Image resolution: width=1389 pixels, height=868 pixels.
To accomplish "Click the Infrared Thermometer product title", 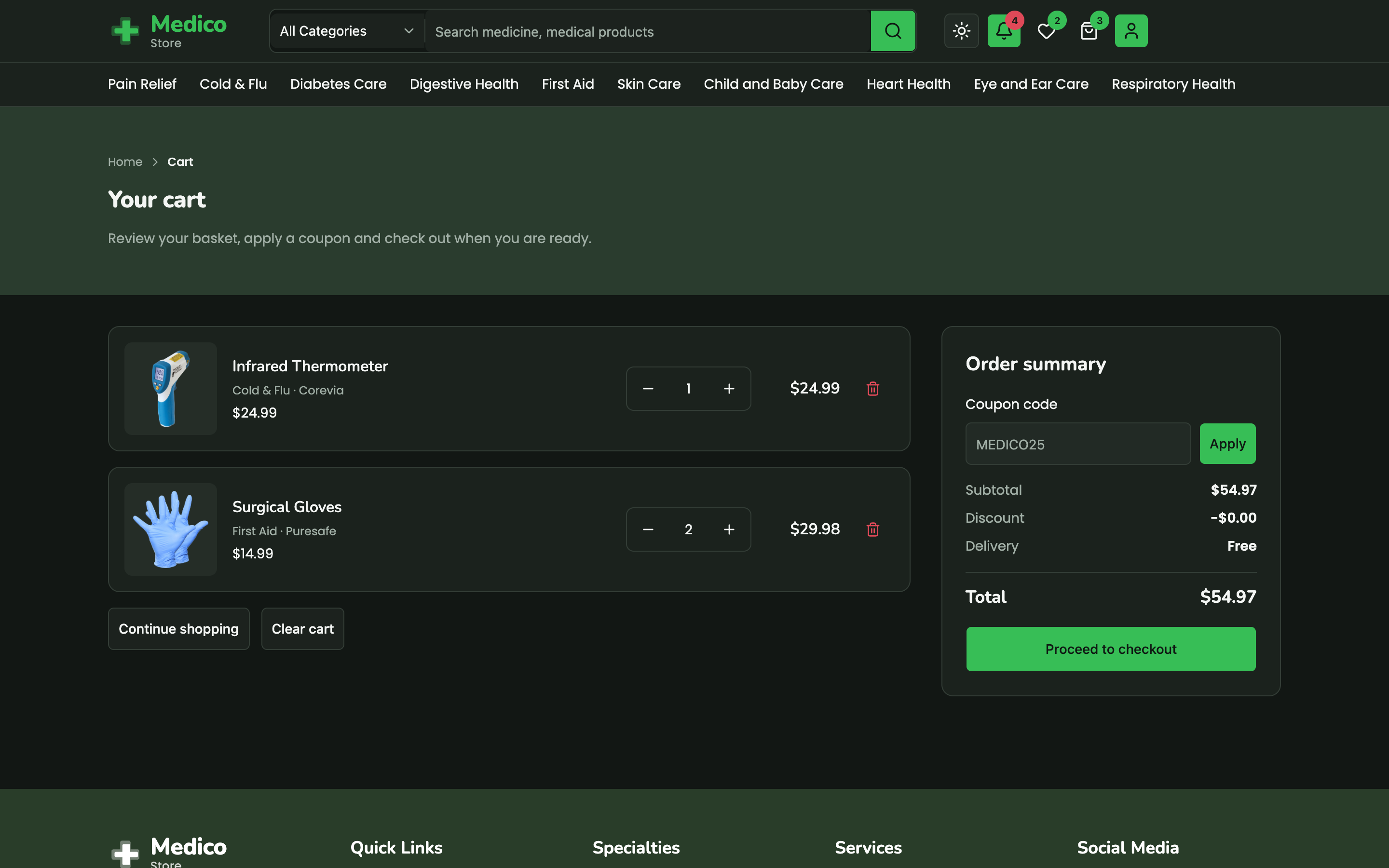I will [x=310, y=366].
